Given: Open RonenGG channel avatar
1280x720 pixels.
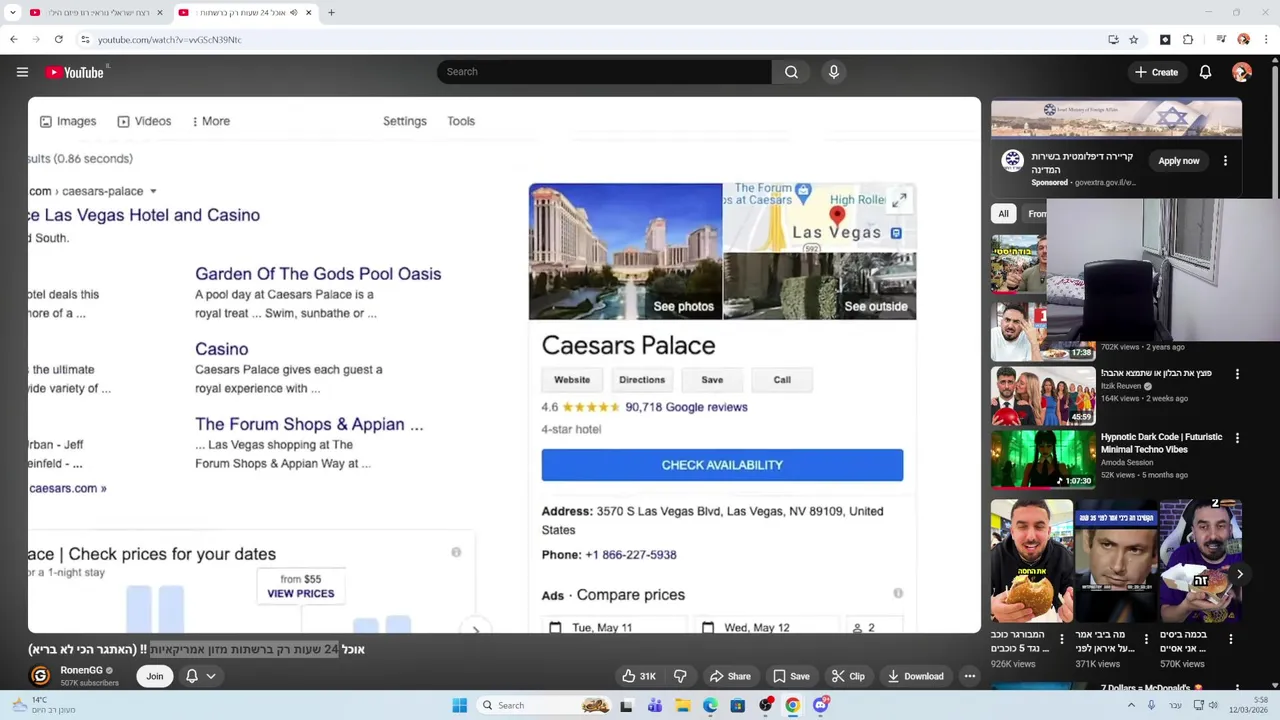Looking at the screenshot, I should pos(40,676).
